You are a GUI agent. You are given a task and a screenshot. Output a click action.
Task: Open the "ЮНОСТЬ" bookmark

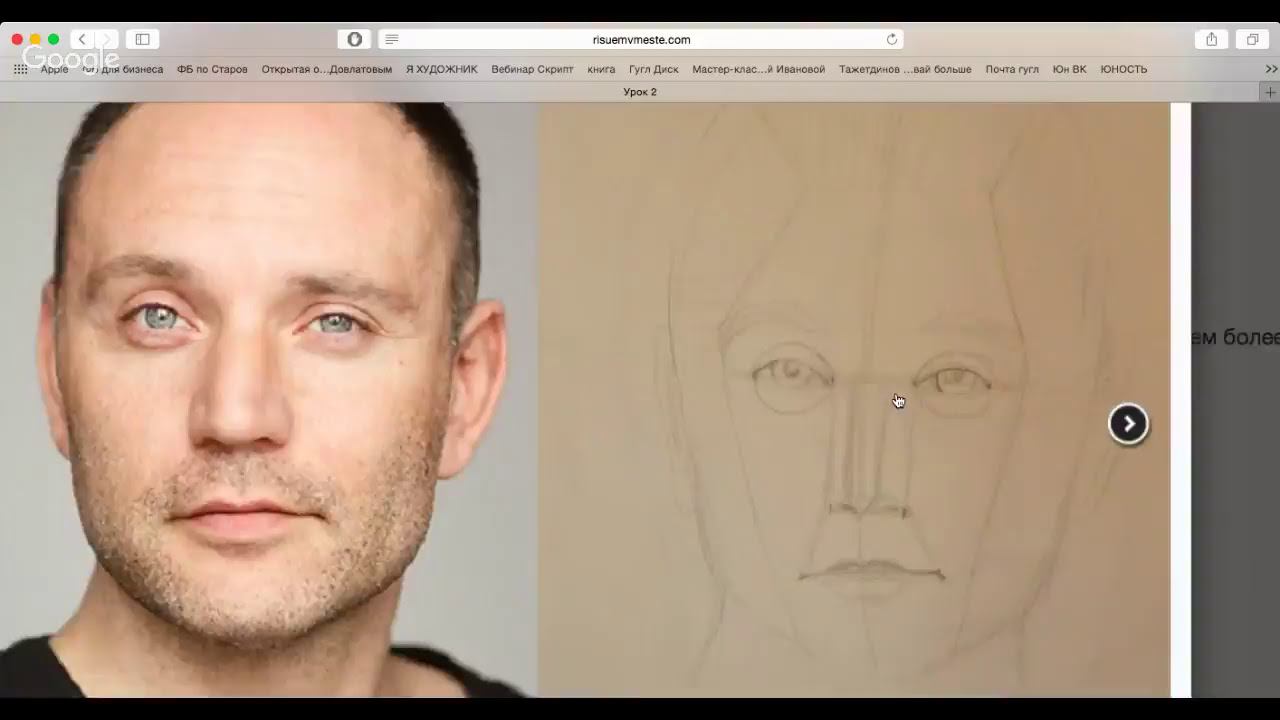pyautogui.click(x=1123, y=69)
